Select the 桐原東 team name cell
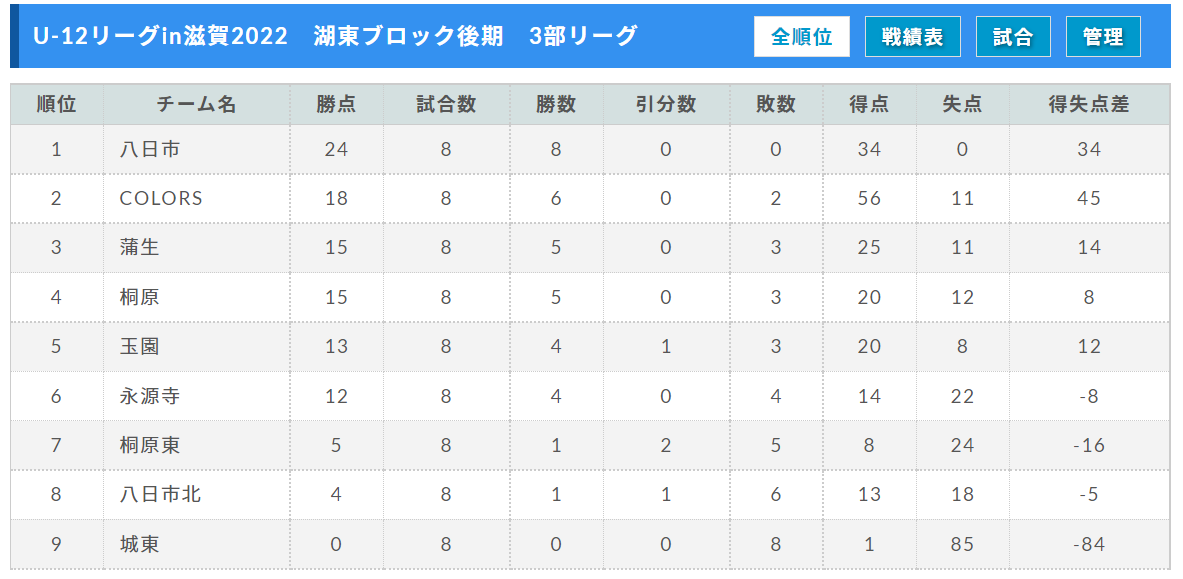Image resolution: width=1183 pixels, height=579 pixels. pos(197,445)
